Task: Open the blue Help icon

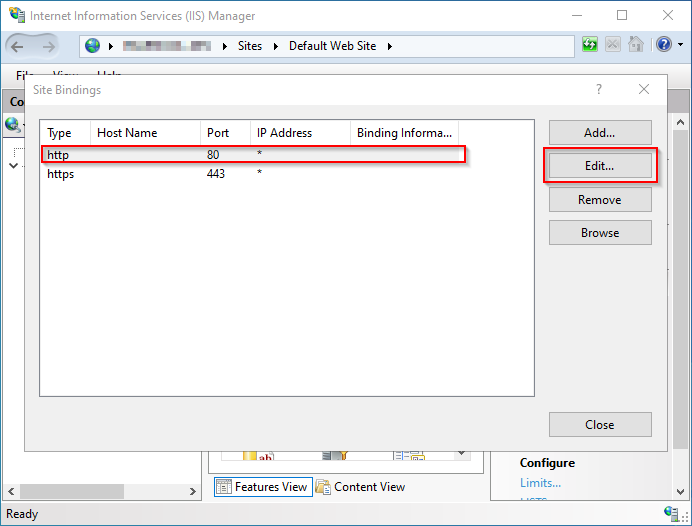Action: [664, 44]
